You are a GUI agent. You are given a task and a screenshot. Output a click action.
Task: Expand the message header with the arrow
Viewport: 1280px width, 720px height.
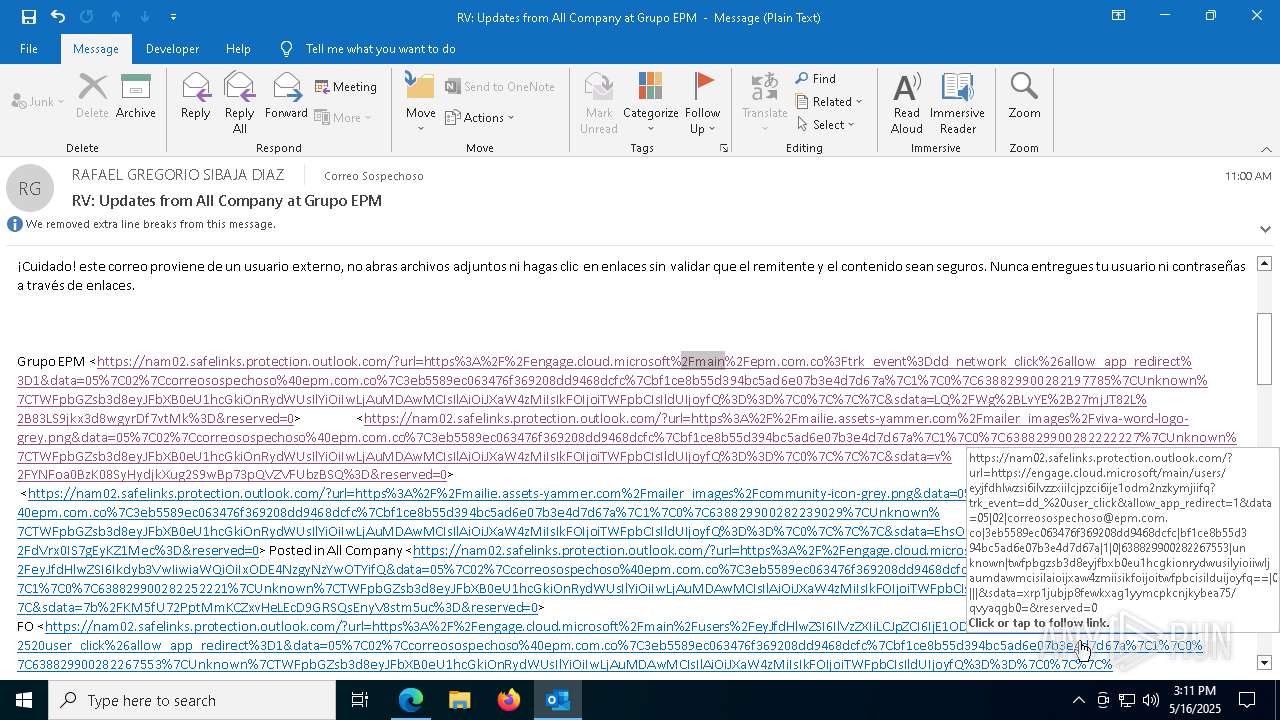tap(1265, 229)
